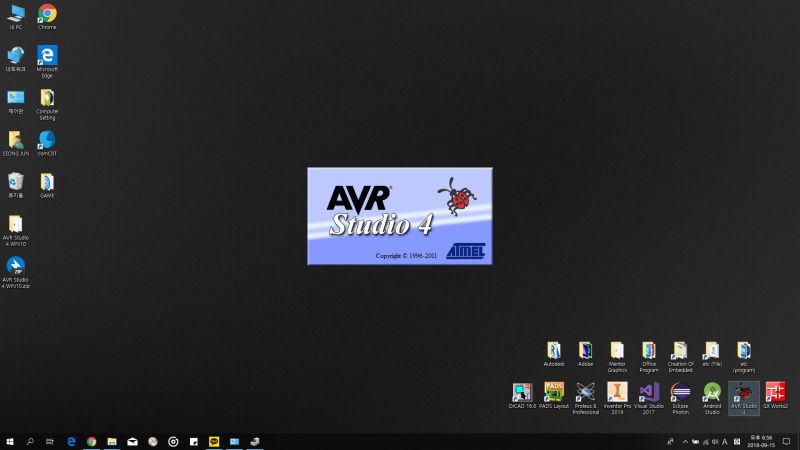The height and width of the screenshot is (450, 800).
Task: Select the Network desktop icon
Action: point(15,59)
